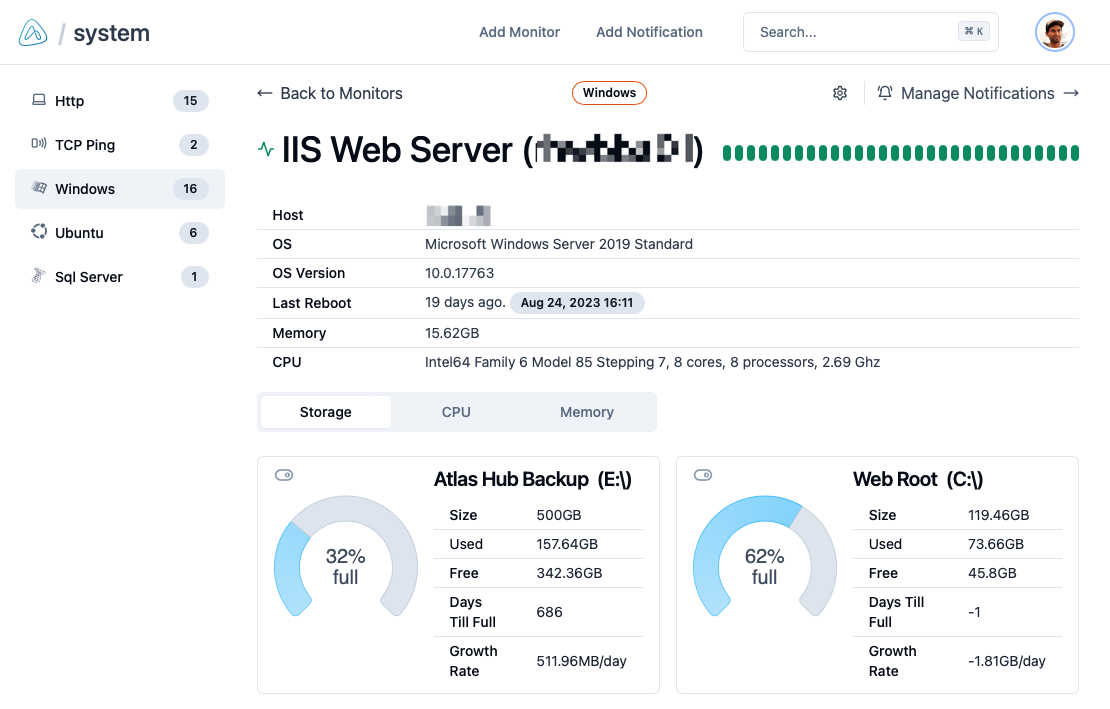Open the Memory tab
The width and height of the screenshot is (1110, 709).
586,411
